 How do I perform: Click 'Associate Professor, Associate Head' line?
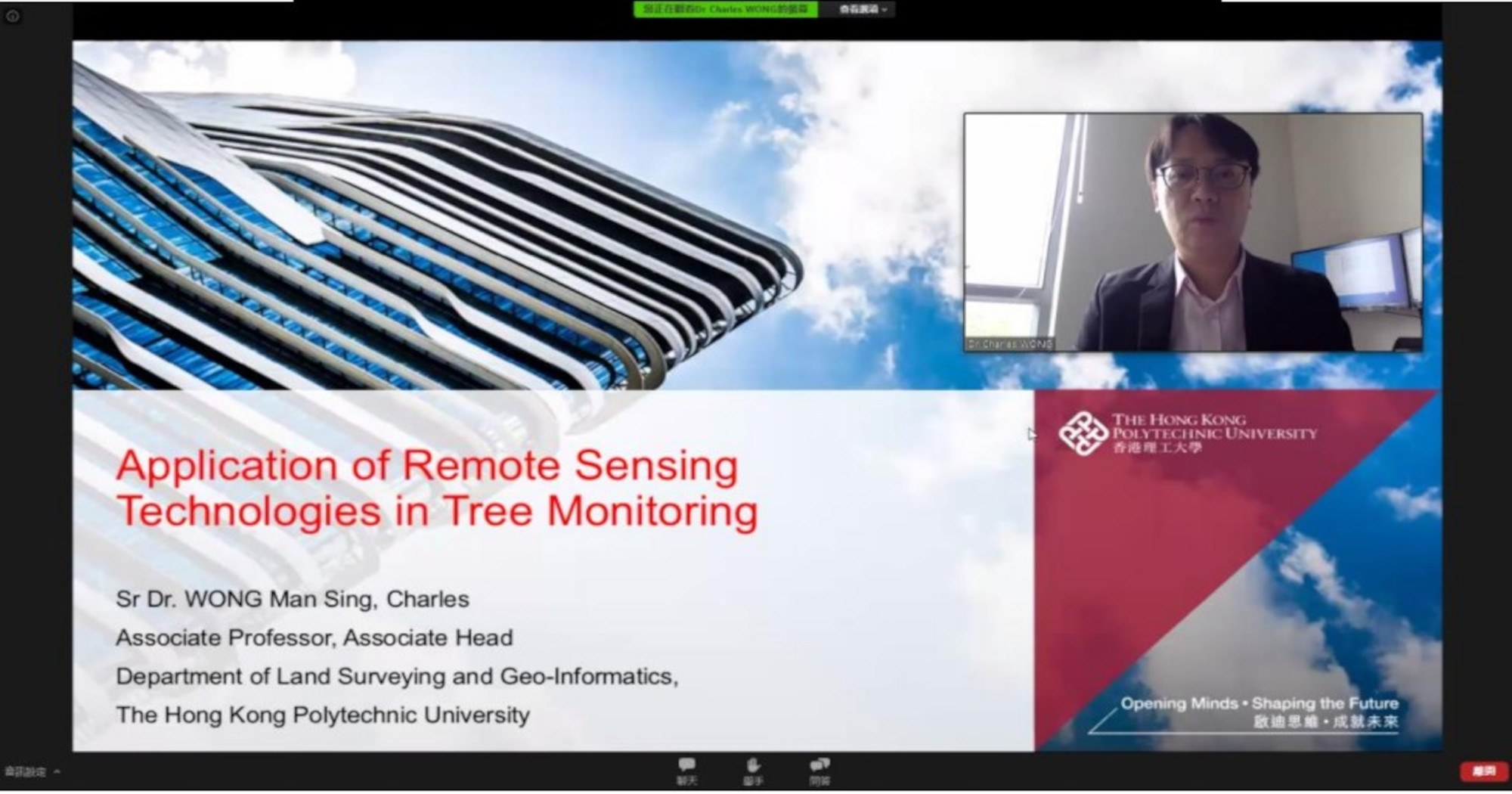coord(314,637)
